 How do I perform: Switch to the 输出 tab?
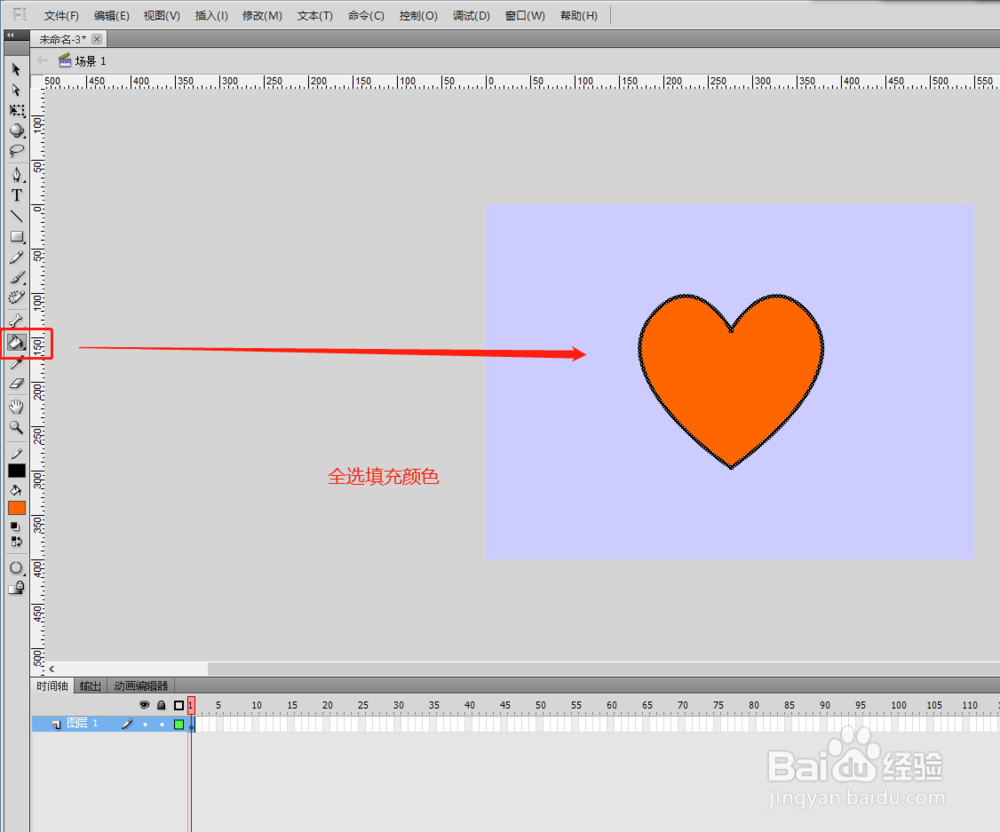click(x=91, y=686)
